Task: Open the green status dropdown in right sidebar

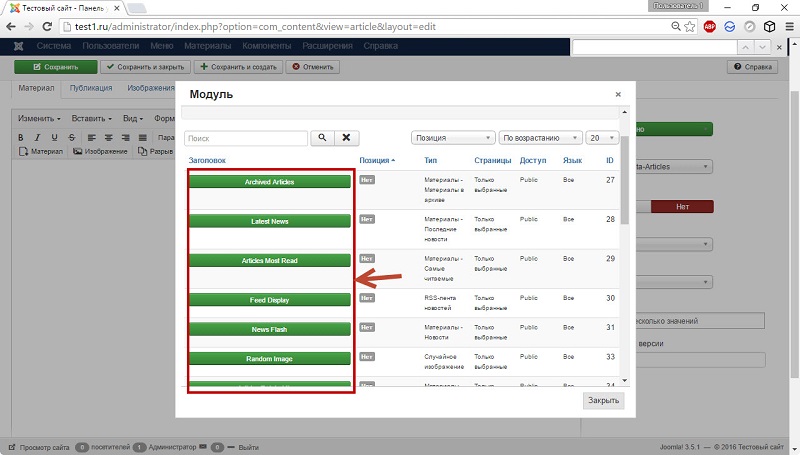Action: (x=674, y=129)
